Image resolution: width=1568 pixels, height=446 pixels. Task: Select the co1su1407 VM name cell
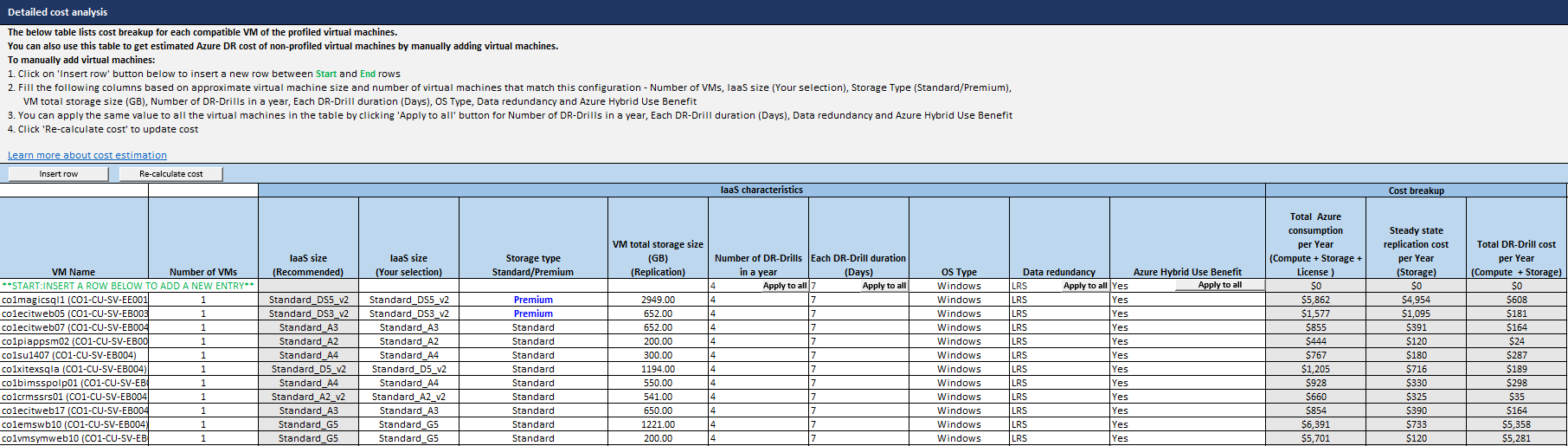74,355
